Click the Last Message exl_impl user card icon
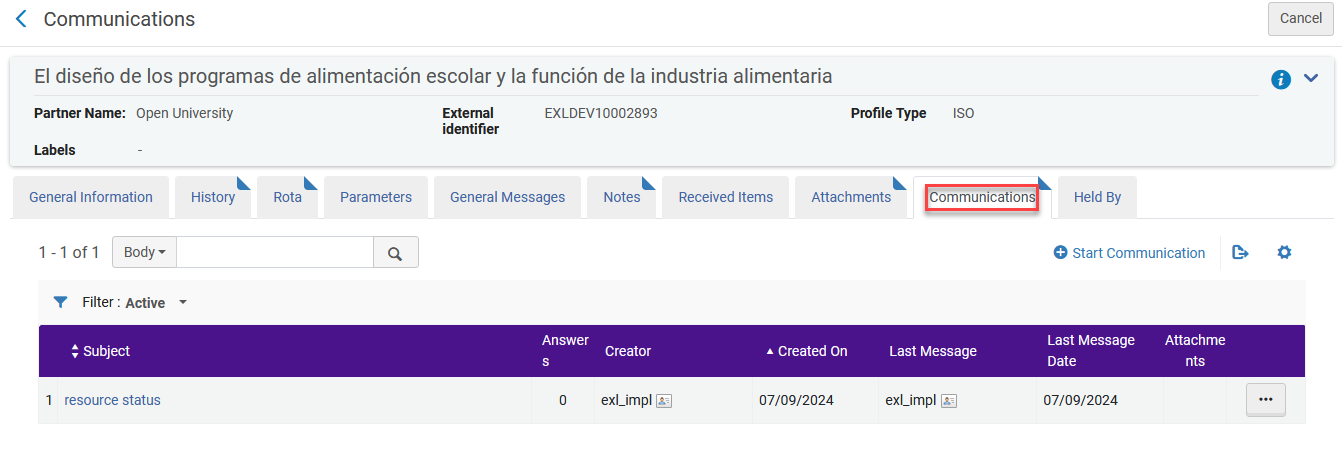1342x453 pixels. 949,401
